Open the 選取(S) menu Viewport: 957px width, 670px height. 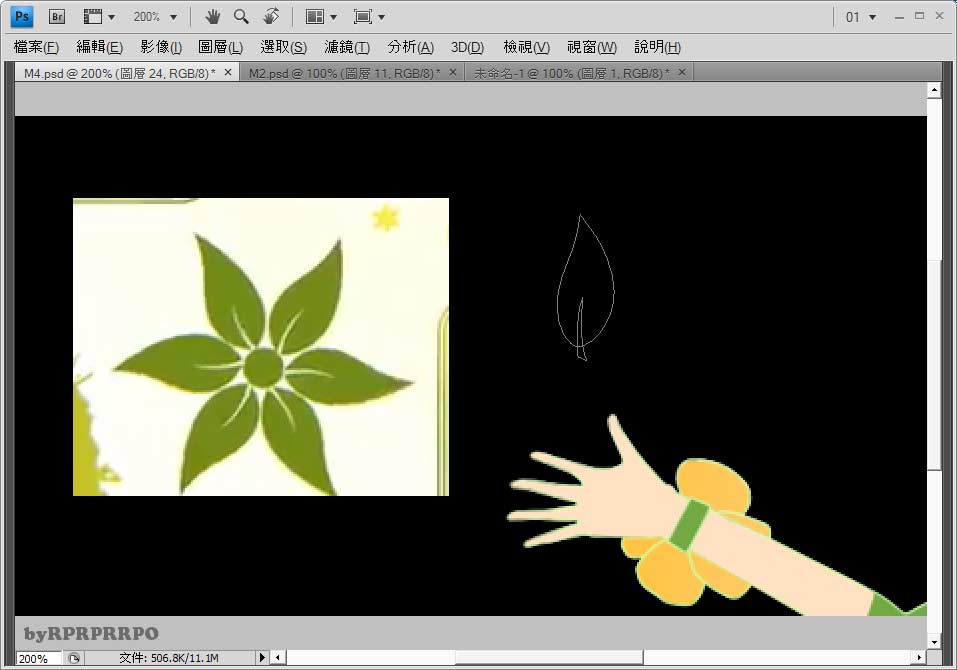(x=284, y=47)
